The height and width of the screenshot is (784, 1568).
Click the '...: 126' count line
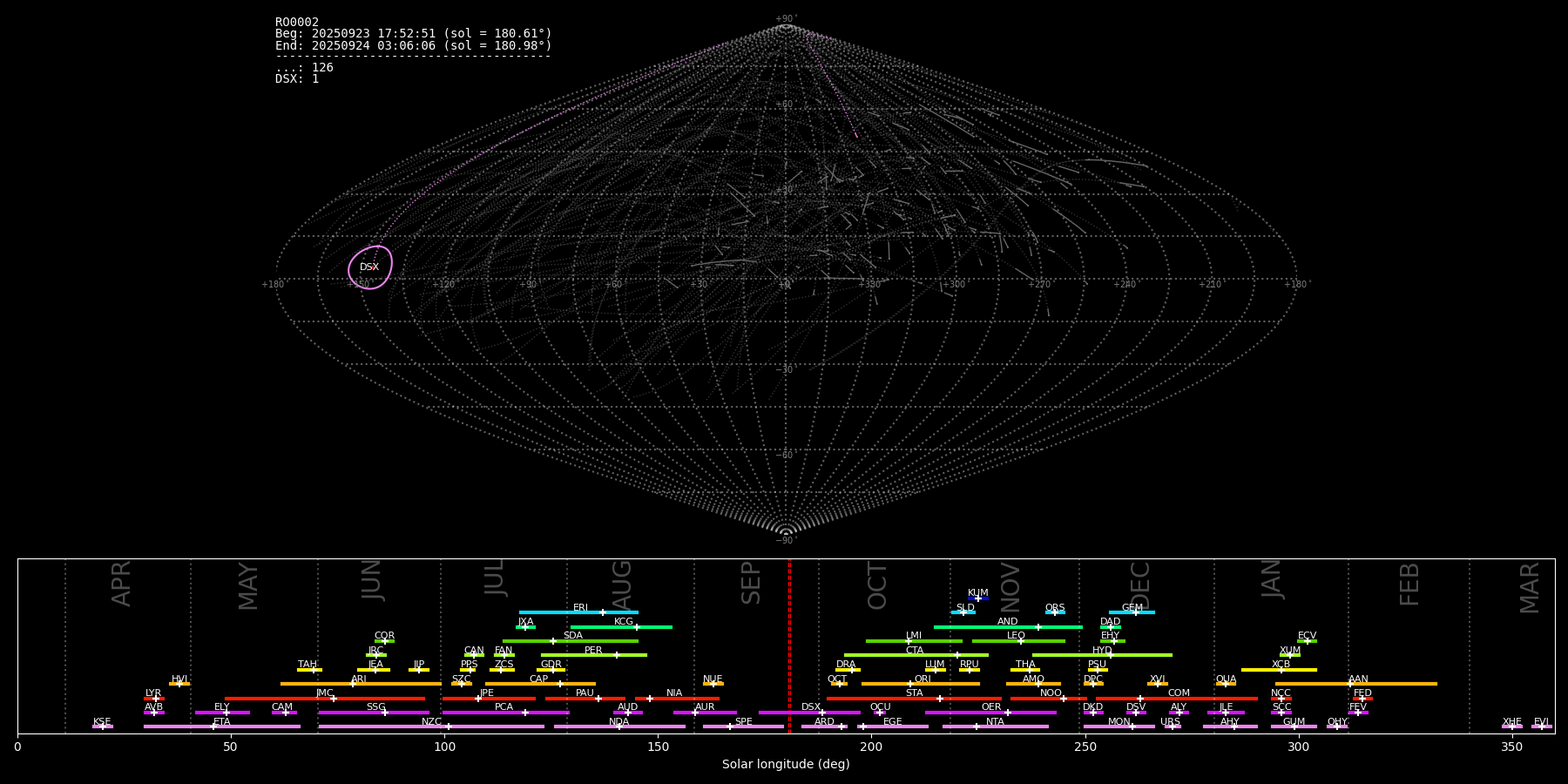(304, 67)
